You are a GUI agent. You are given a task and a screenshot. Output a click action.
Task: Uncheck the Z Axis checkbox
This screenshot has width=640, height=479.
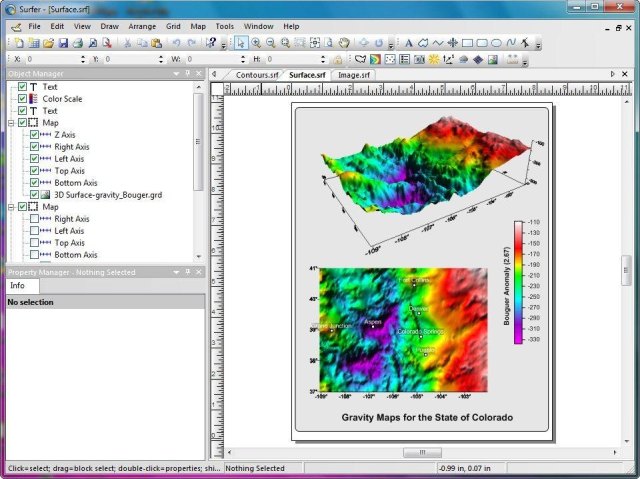(x=35, y=135)
